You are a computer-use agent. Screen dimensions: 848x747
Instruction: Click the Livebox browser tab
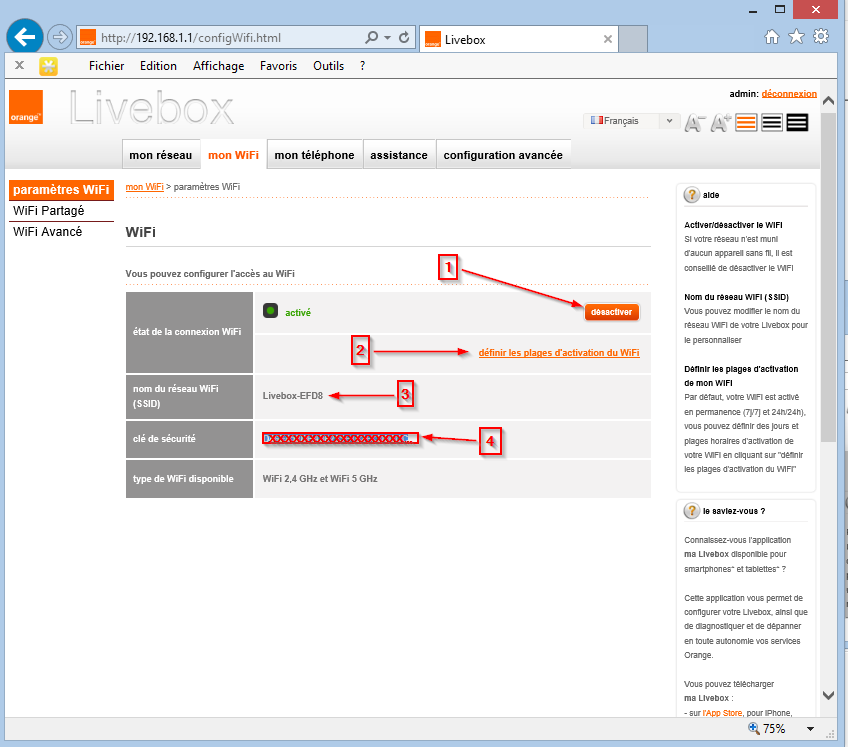coord(519,39)
